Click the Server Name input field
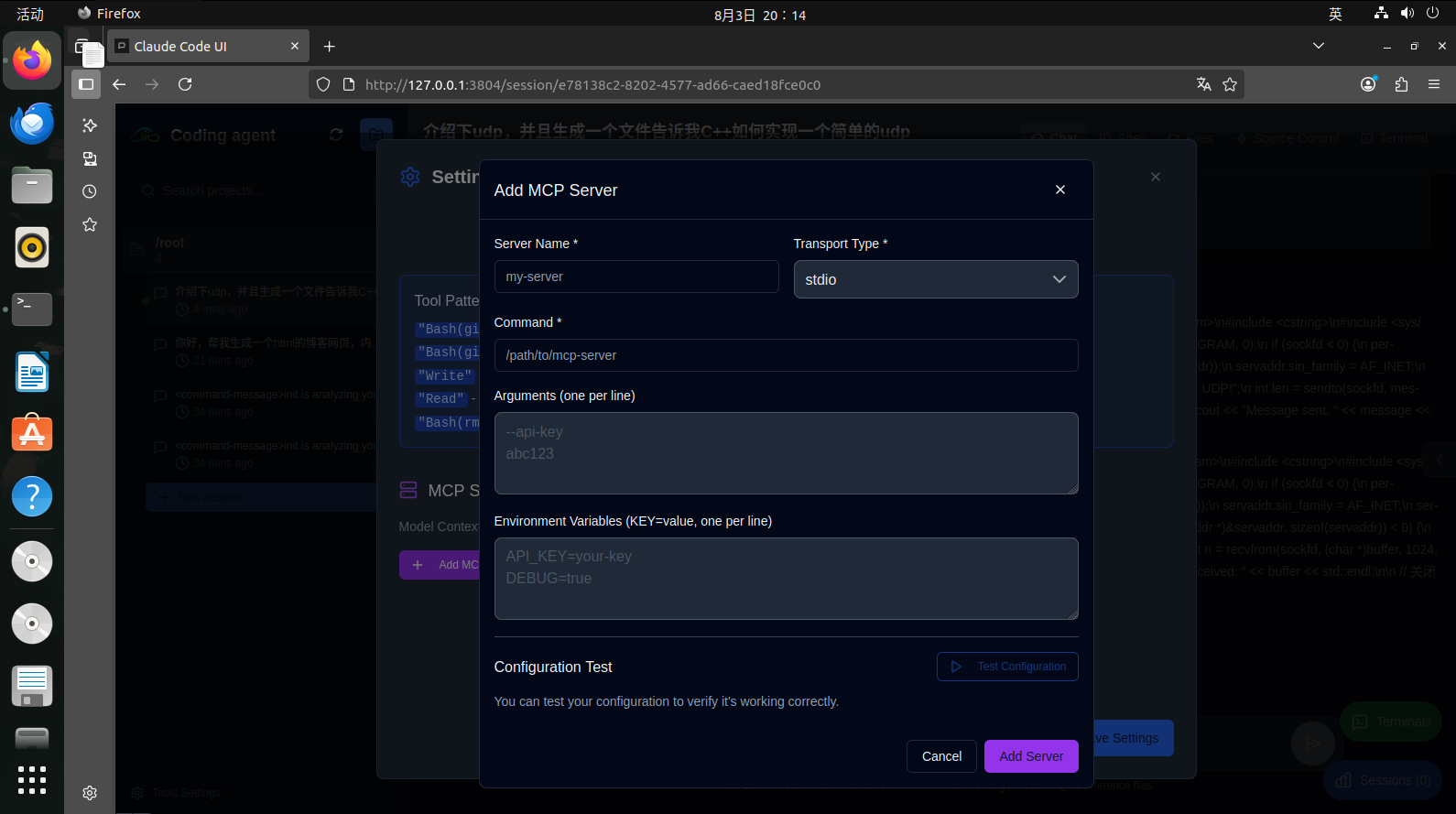1456x814 pixels. 636,277
